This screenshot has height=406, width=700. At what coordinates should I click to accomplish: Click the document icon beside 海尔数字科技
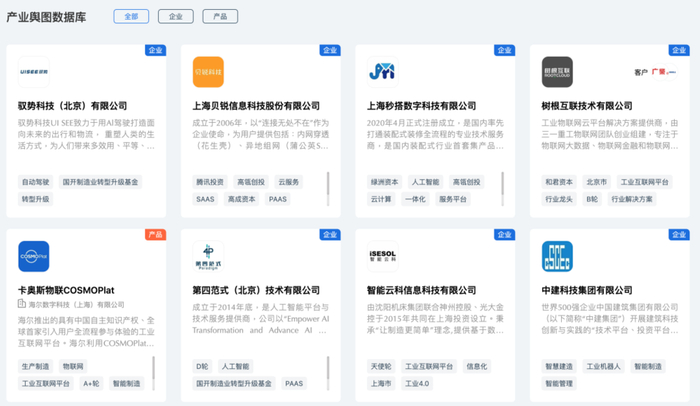(x=21, y=304)
